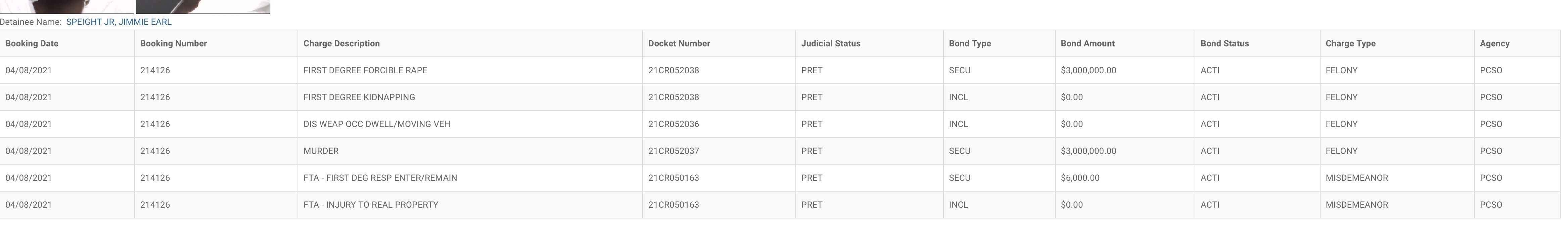Open the detainee name link
Image resolution: width=1568 pixels, height=246 pixels.
point(119,22)
